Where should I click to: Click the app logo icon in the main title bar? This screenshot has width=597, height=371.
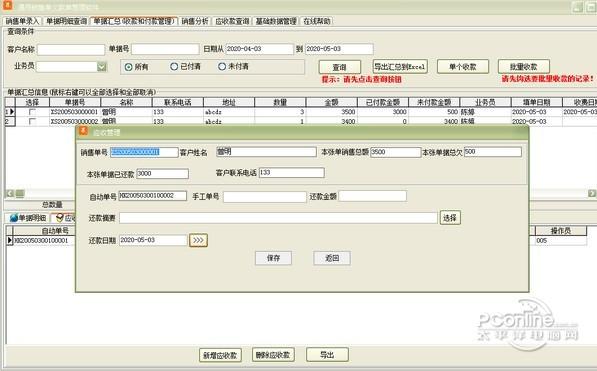click(x=7, y=5)
